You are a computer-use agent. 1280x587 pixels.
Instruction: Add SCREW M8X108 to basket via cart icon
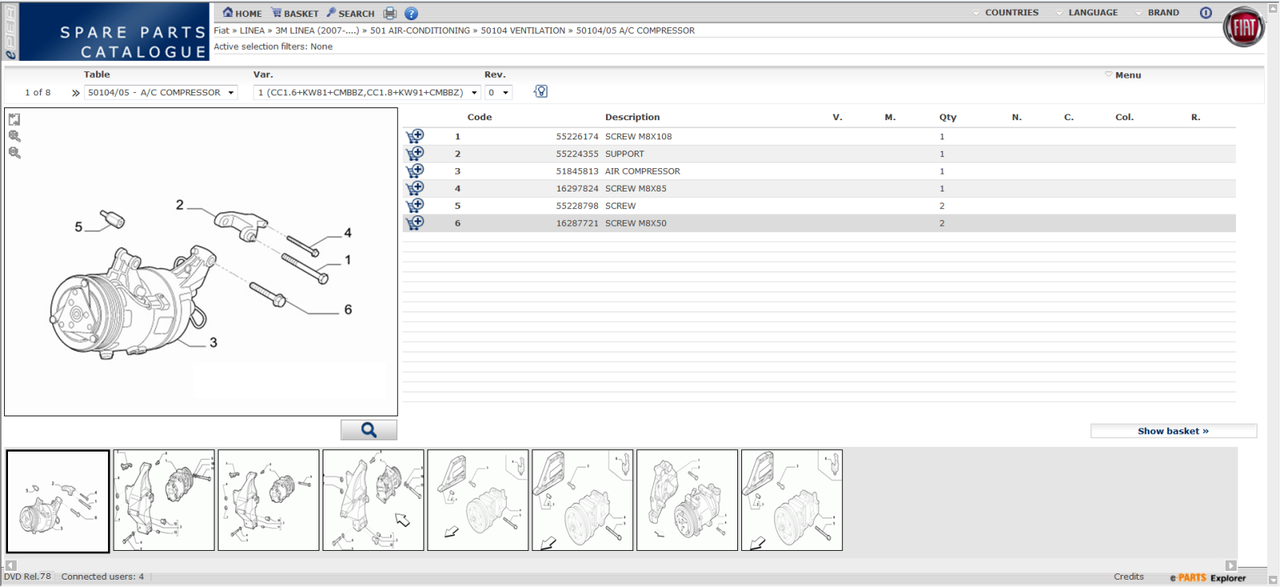[x=414, y=136]
